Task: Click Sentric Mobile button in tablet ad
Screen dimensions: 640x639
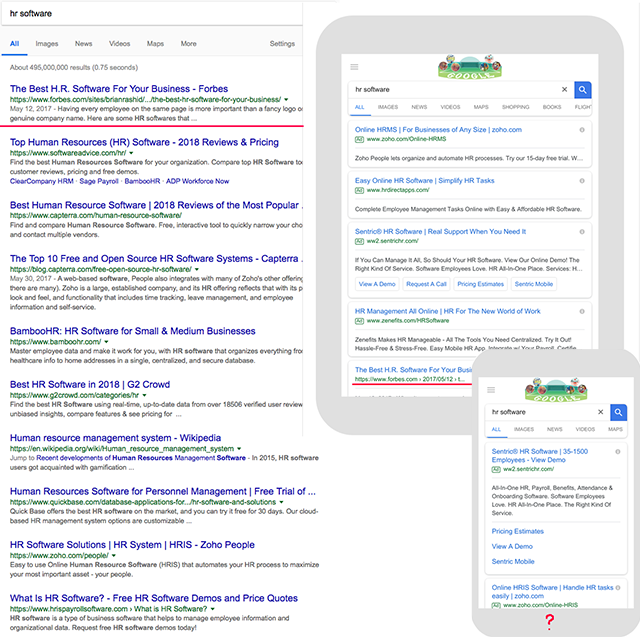Action: coord(533,284)
